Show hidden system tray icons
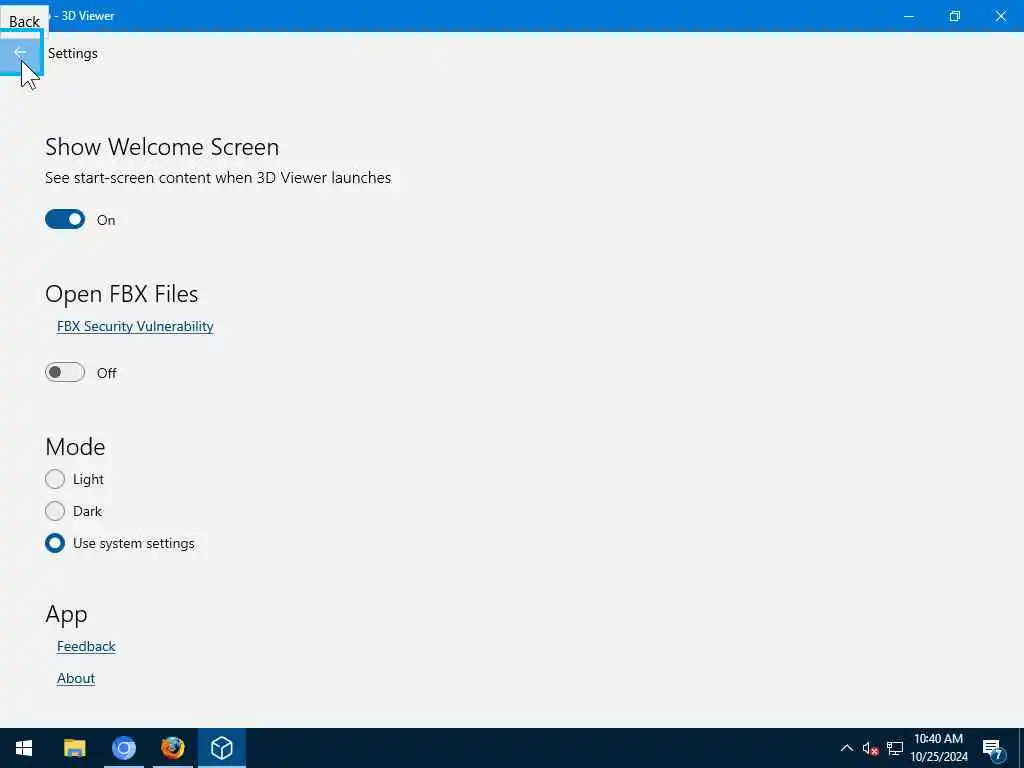Viewport: 1024px width, 768px height. pyautogui.click(x=846, y=748)
